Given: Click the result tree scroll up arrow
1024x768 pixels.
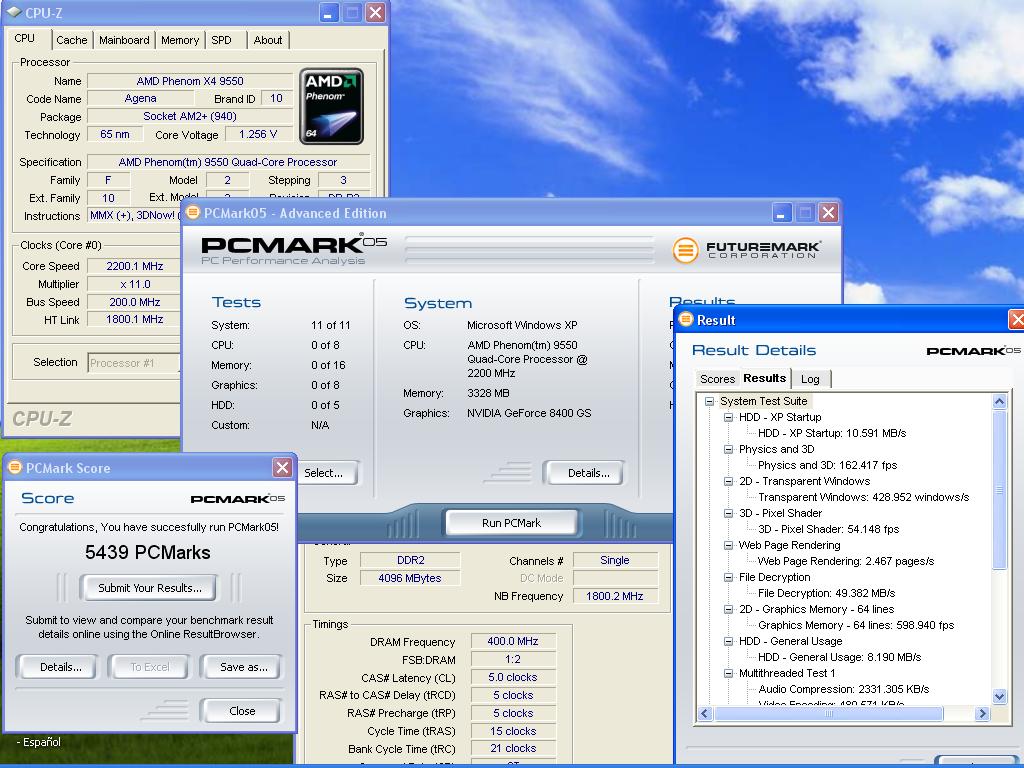Looking at the screenshot, I should tap(999, 401).
